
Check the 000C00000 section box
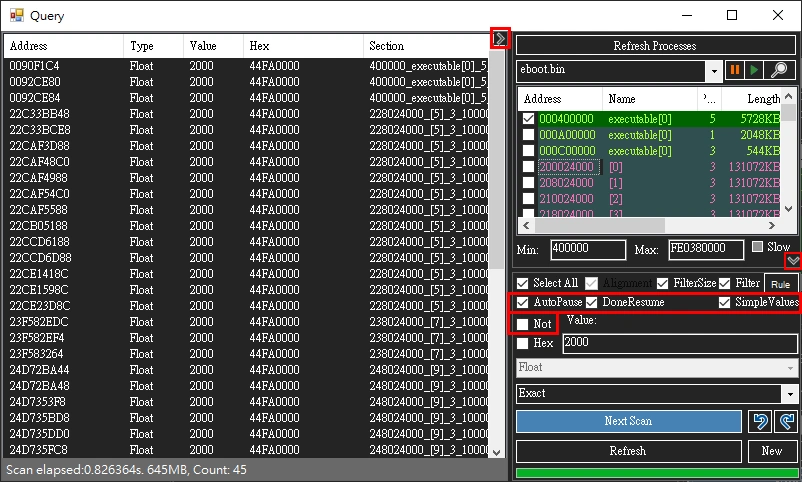pos(528,150)
